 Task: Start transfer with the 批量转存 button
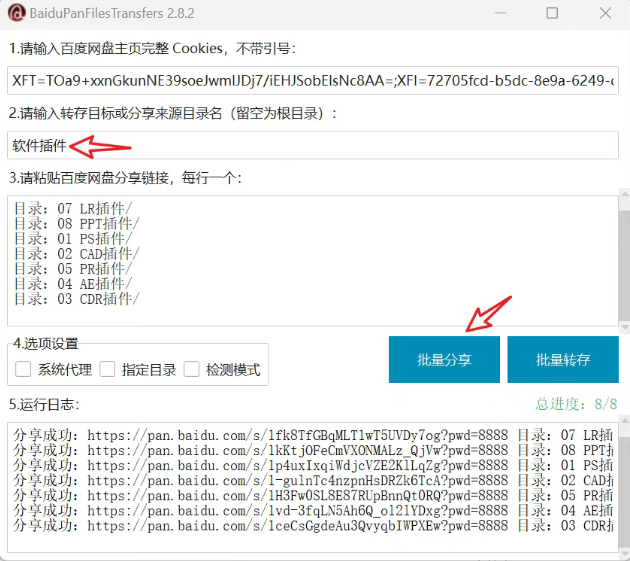point(562,360)
